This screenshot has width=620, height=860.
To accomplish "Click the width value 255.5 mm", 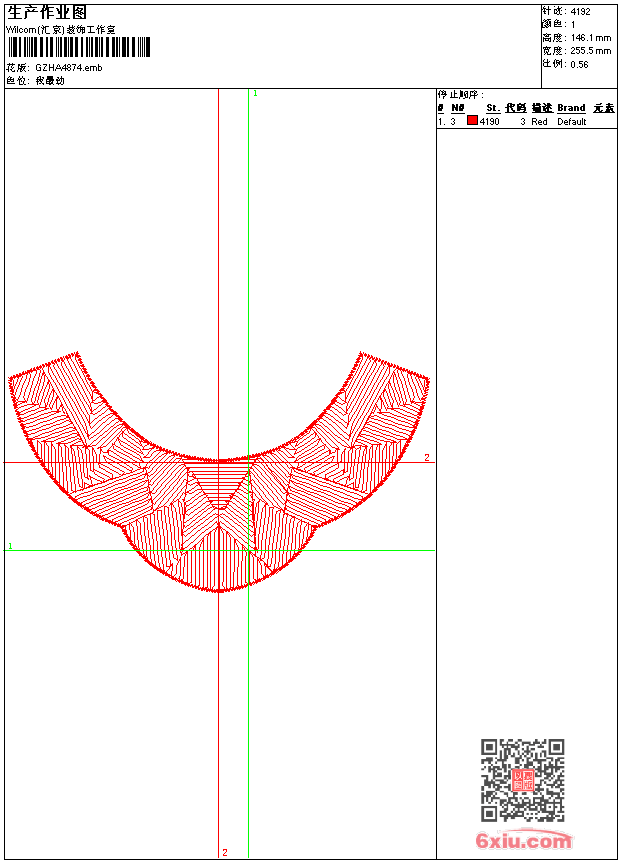I will [590, 50].
